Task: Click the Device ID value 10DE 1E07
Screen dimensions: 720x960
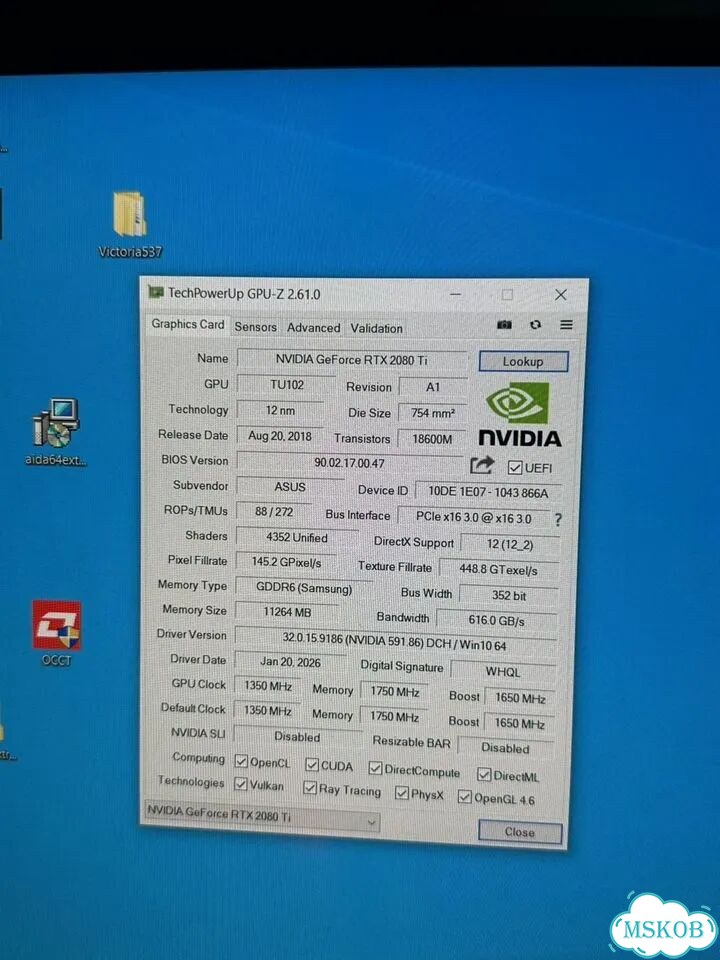Action: (x=488, y=492)
